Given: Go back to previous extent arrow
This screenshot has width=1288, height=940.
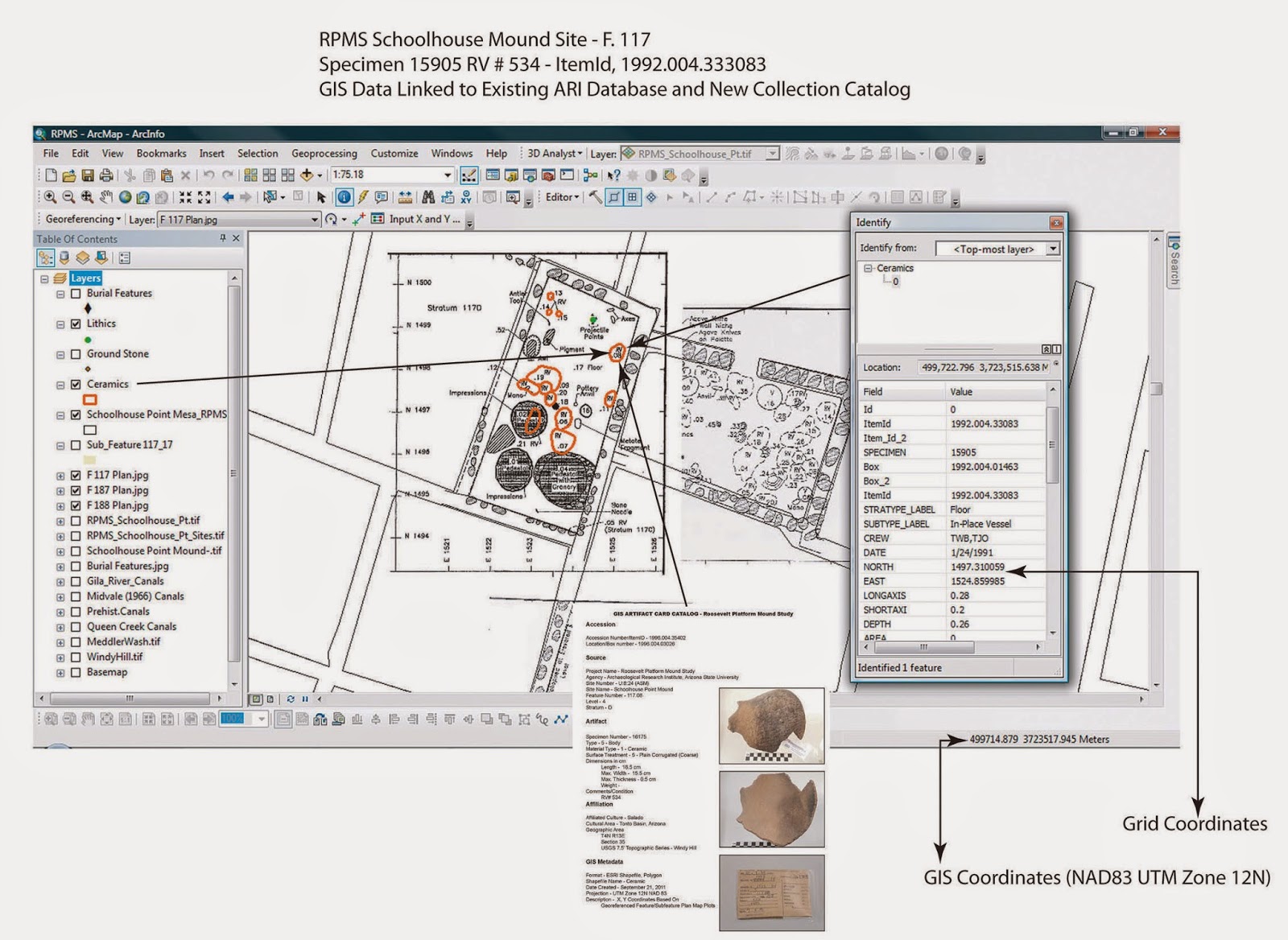Looking at the screenshot, I should coord(228,197).
